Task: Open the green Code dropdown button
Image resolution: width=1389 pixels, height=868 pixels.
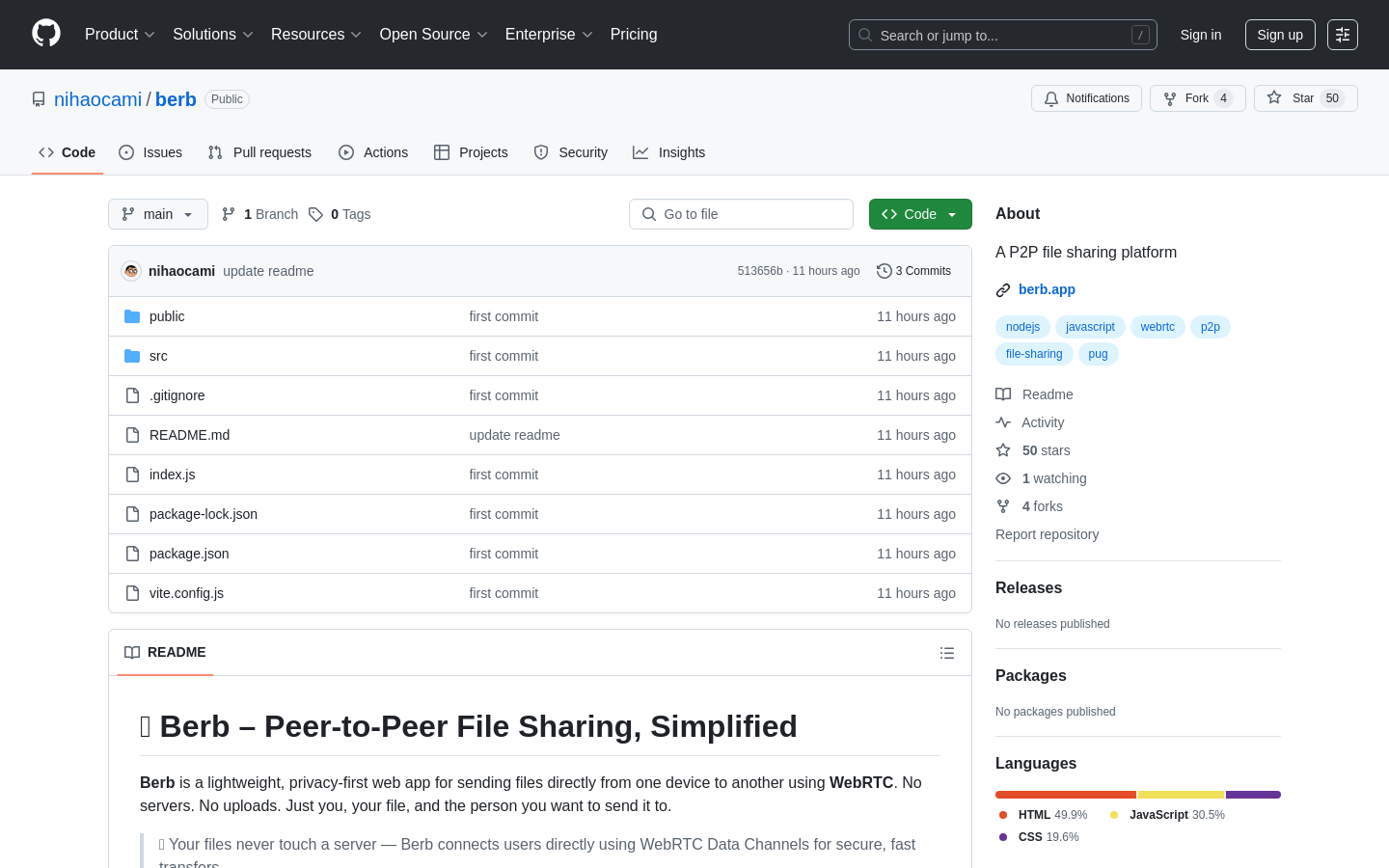Action: [x=920, y=214]
